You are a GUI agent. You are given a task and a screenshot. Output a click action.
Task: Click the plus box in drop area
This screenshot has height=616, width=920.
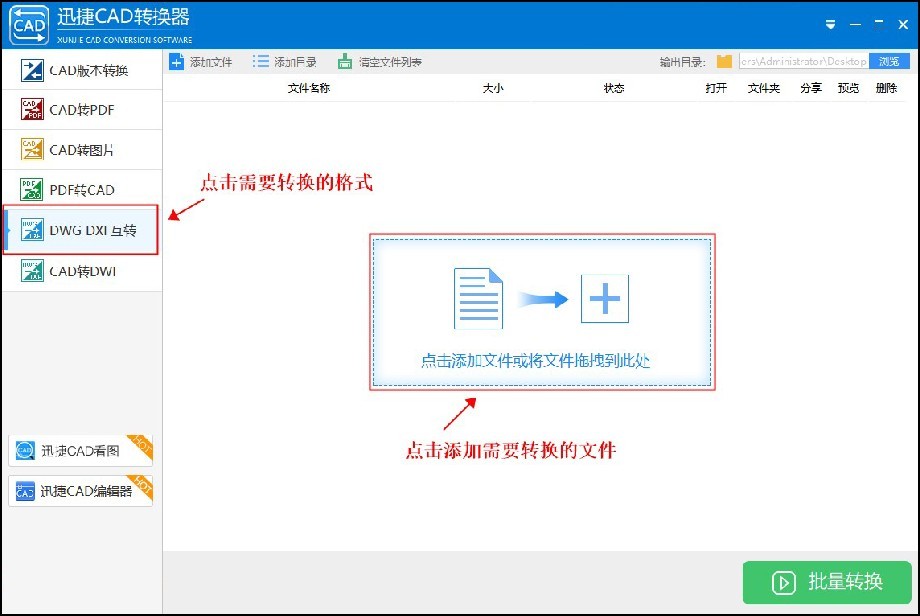point(605,299)
